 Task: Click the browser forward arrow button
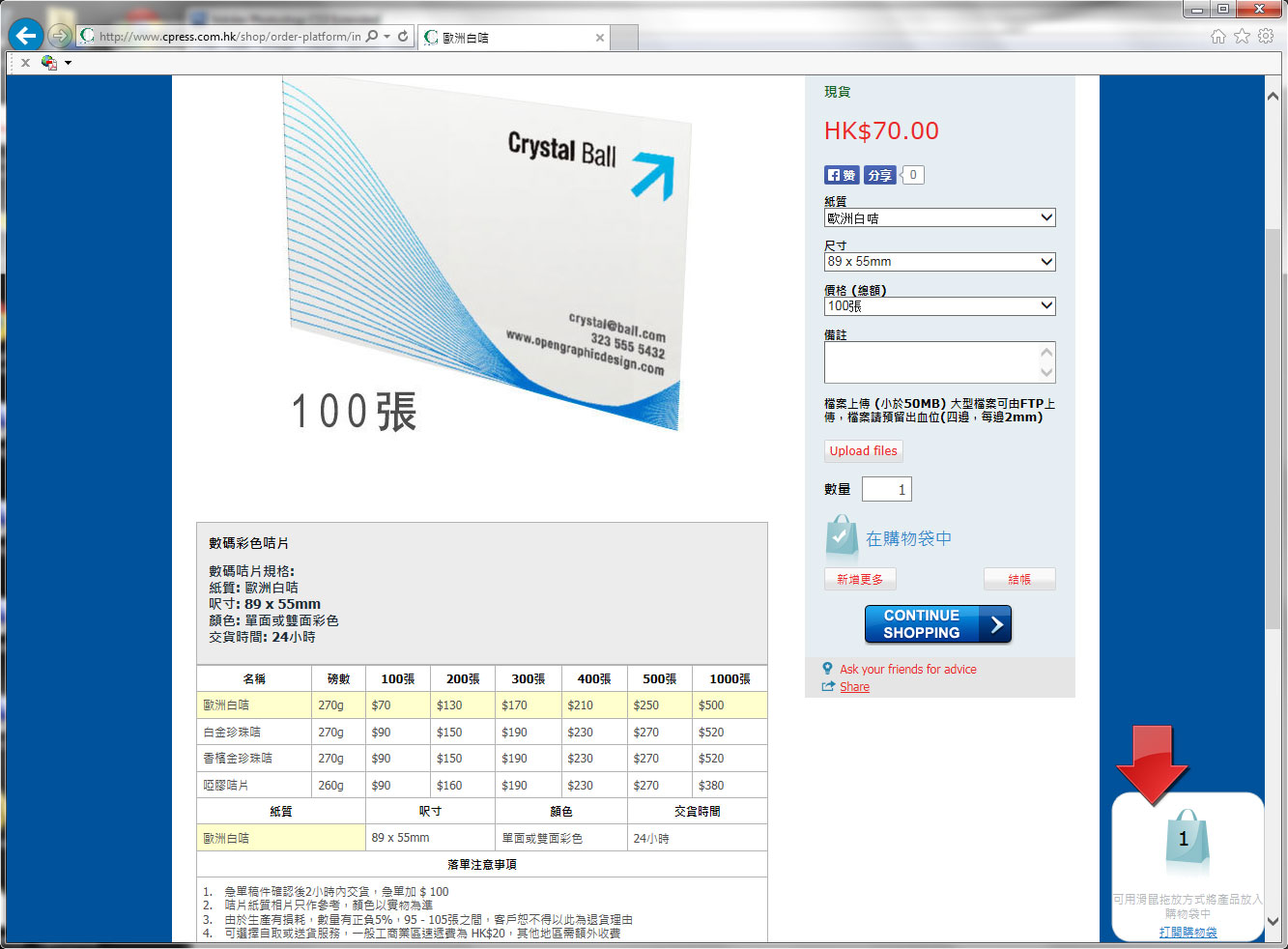pyautogui.click(x=60, y=37)
